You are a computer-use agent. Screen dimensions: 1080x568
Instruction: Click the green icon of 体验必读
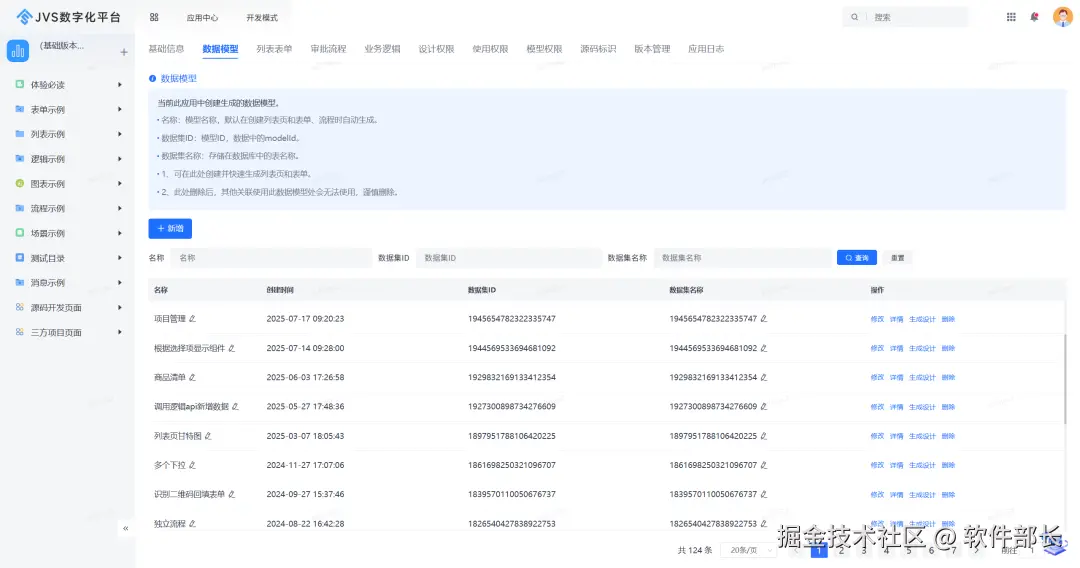point(19,84)
